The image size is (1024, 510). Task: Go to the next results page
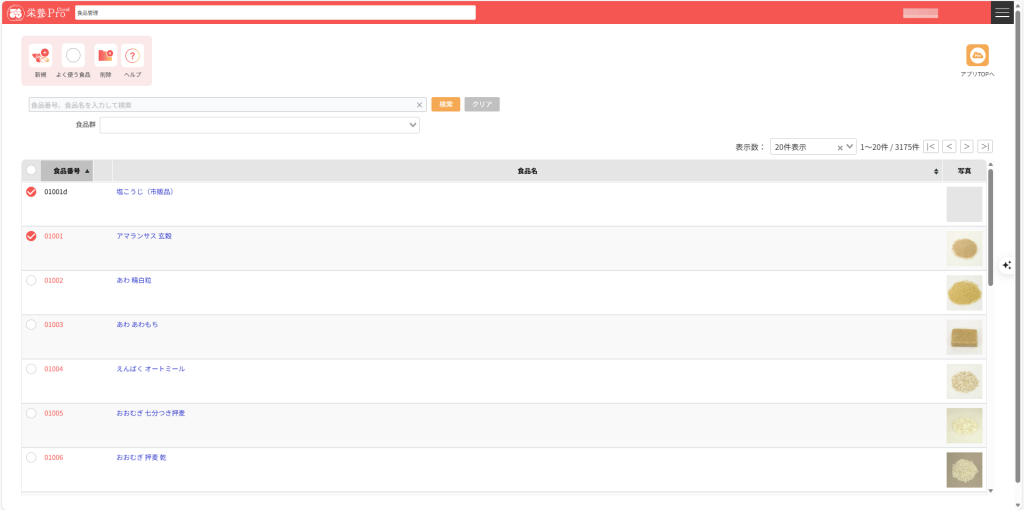point(967,146)
